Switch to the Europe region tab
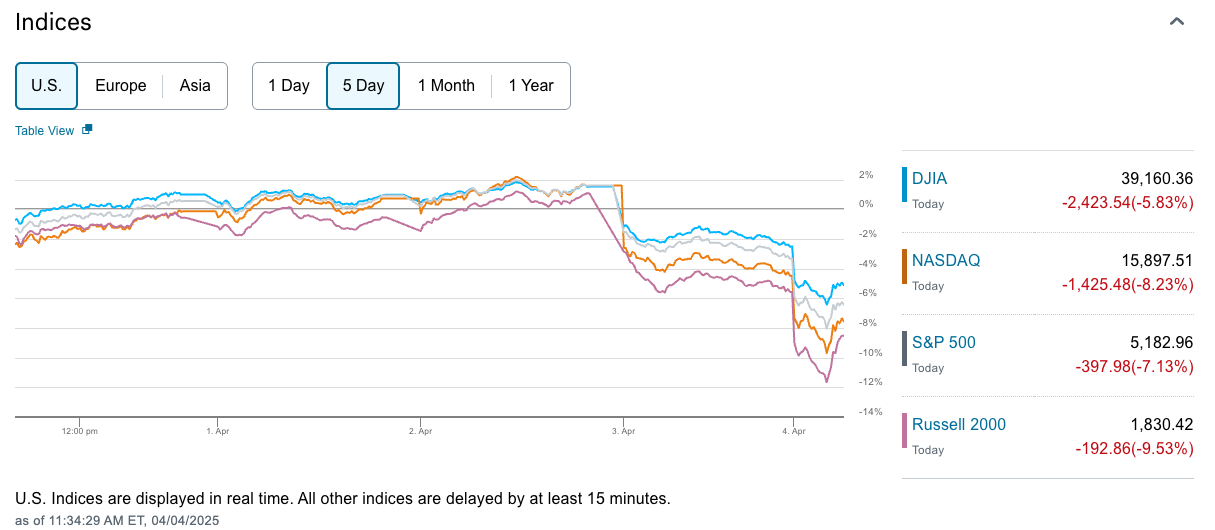The width and height of the screenshot is (1215, 530). 121,86
